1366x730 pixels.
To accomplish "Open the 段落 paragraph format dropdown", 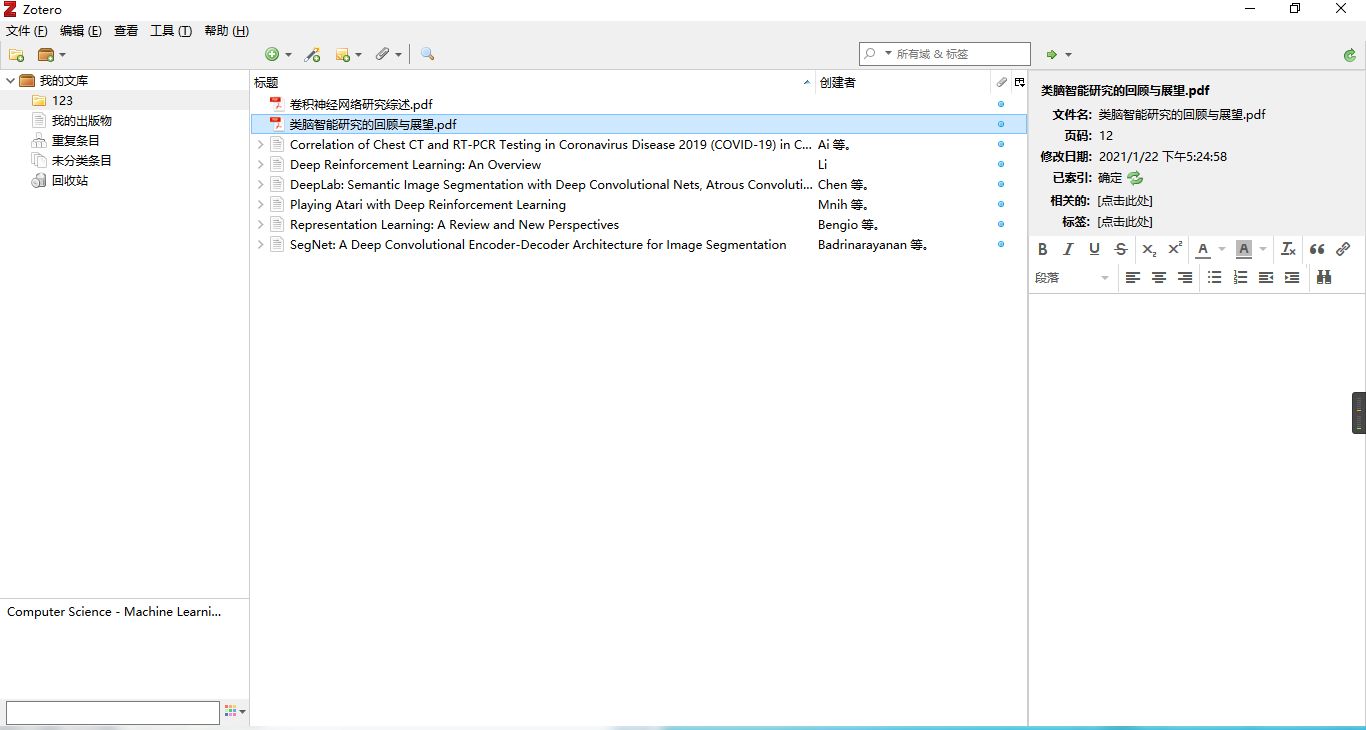I will [1072, 277].
